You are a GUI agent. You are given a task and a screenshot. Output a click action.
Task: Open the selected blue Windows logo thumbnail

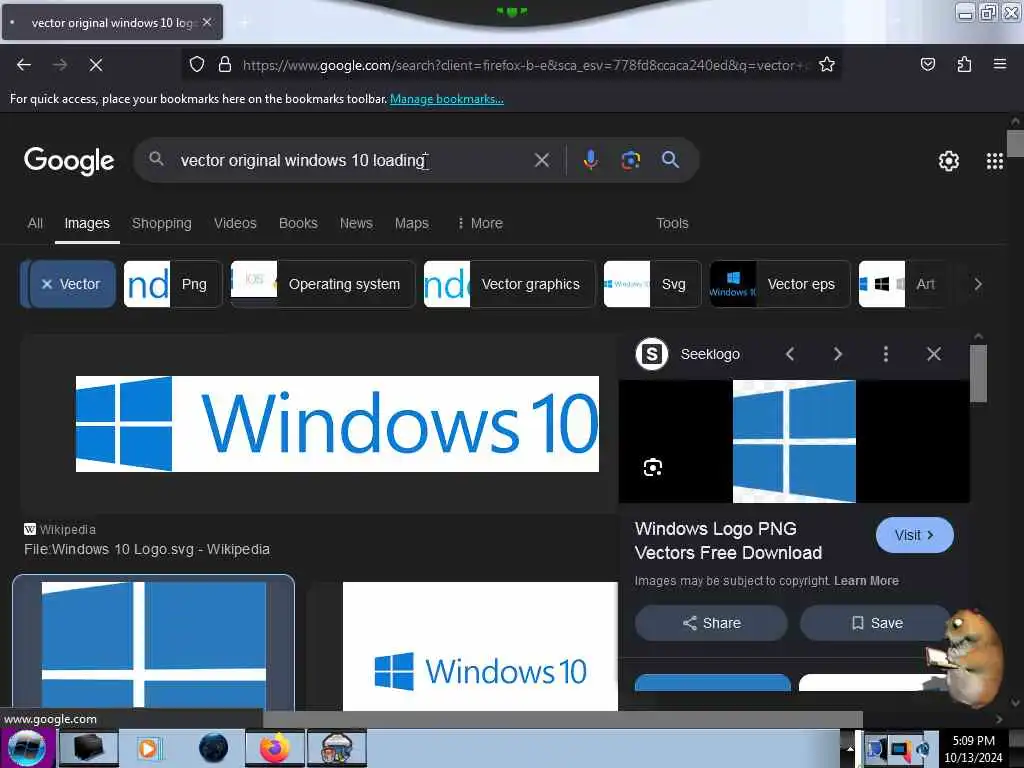click(x=153, y=644)
